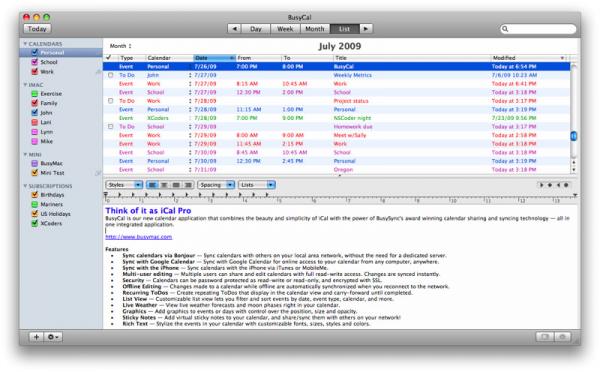Open the gear action menu
The image size is (600, 372).
[x=53, y=337]
